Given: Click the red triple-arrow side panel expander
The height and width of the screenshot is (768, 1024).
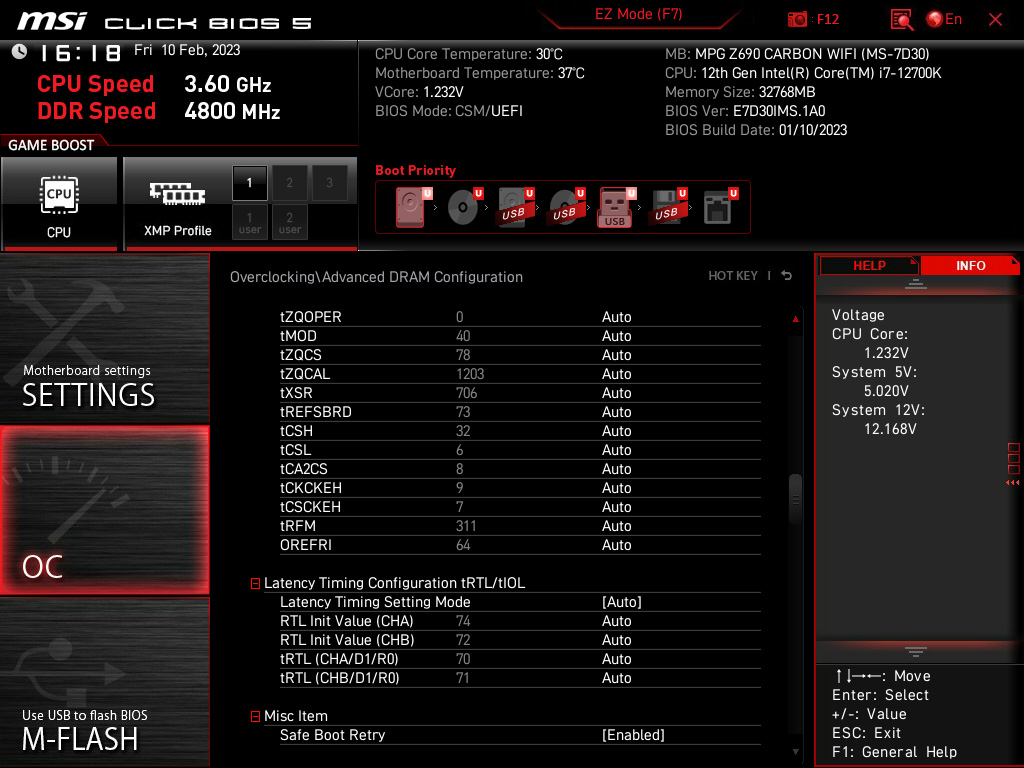Looking at the screenshot, I should point(1013,483).
